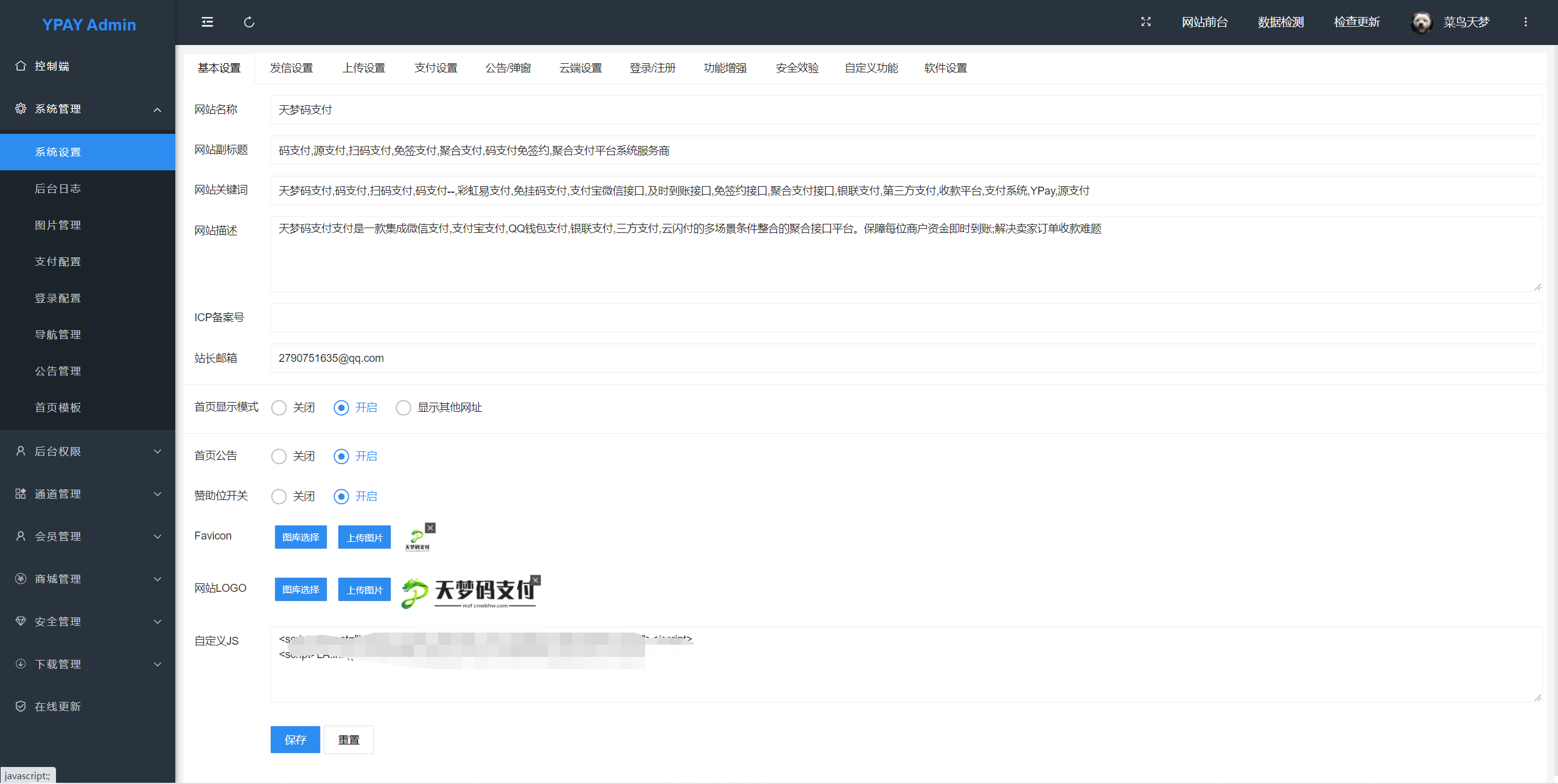1558x784 pixels.
Task: Switch to the 安全效验 tab
Action: [797, 68]
